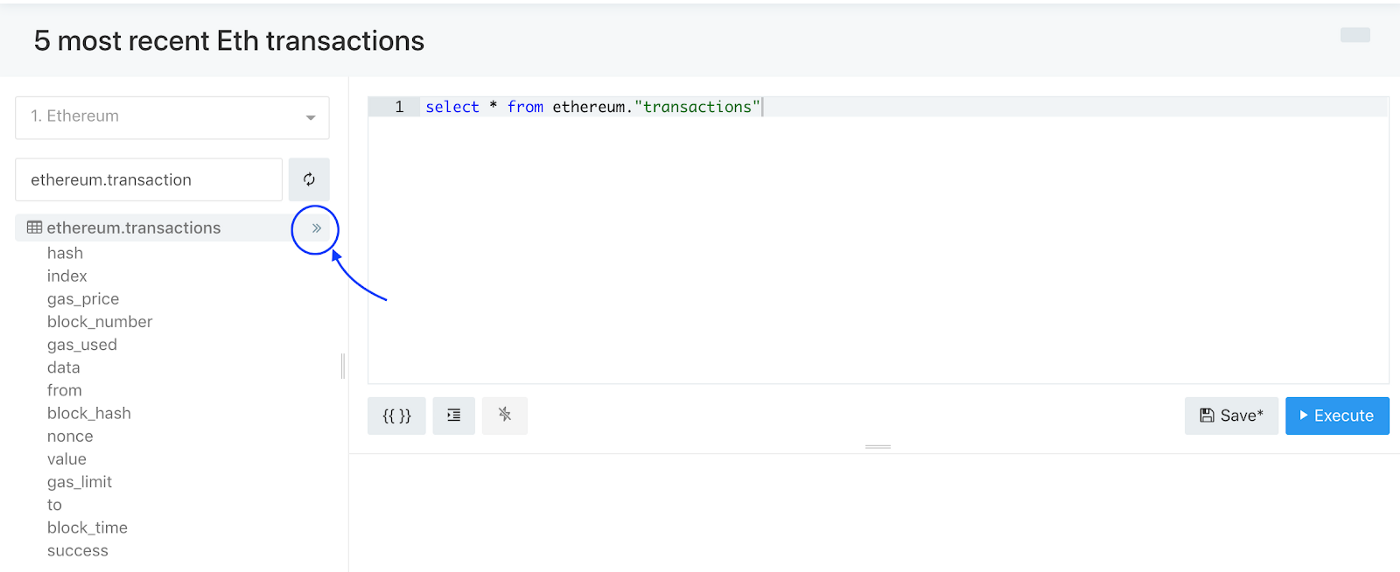Select the to column
This screenshot has width=1400, height=572.
click(x=54, y=506)
